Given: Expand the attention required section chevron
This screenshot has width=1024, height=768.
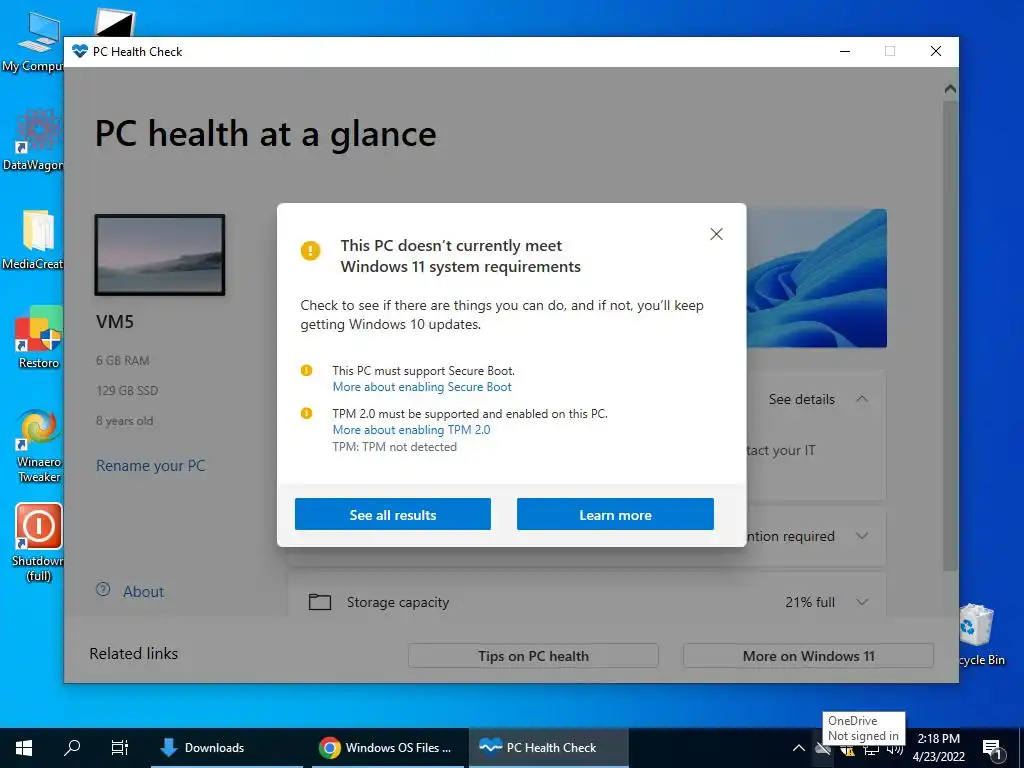Looking at the screenshot, I should coord(862,536).
